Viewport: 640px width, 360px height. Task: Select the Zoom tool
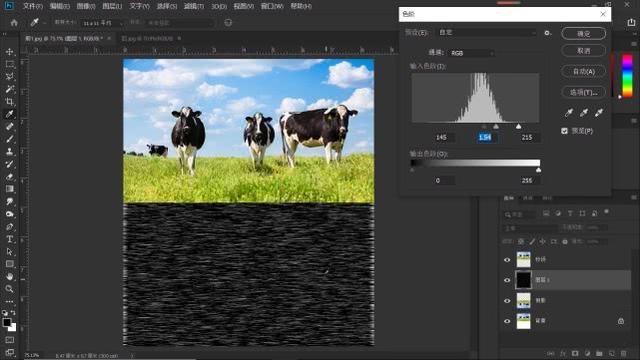coord(9,289)
